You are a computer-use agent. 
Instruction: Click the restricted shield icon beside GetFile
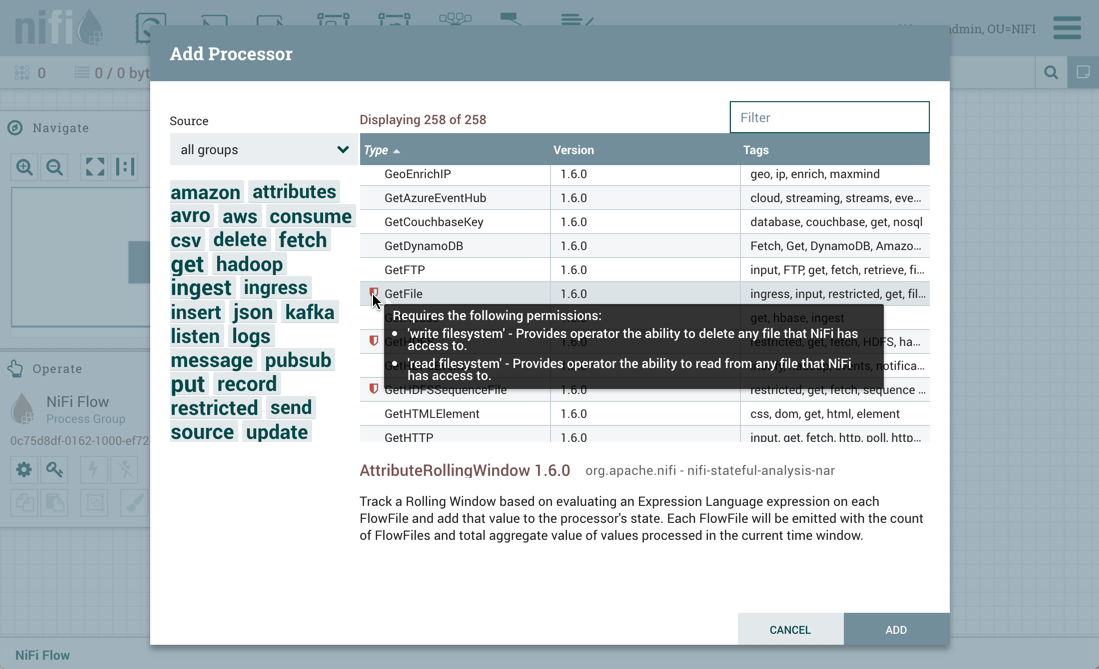[374, 293]
